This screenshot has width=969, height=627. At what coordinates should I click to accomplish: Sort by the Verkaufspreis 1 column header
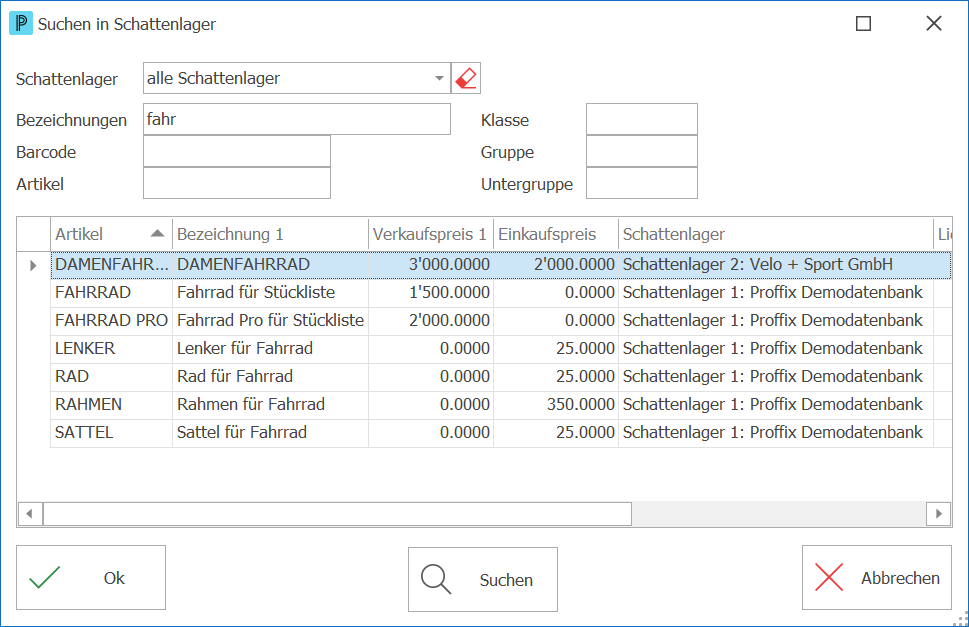tap(431, 234)
